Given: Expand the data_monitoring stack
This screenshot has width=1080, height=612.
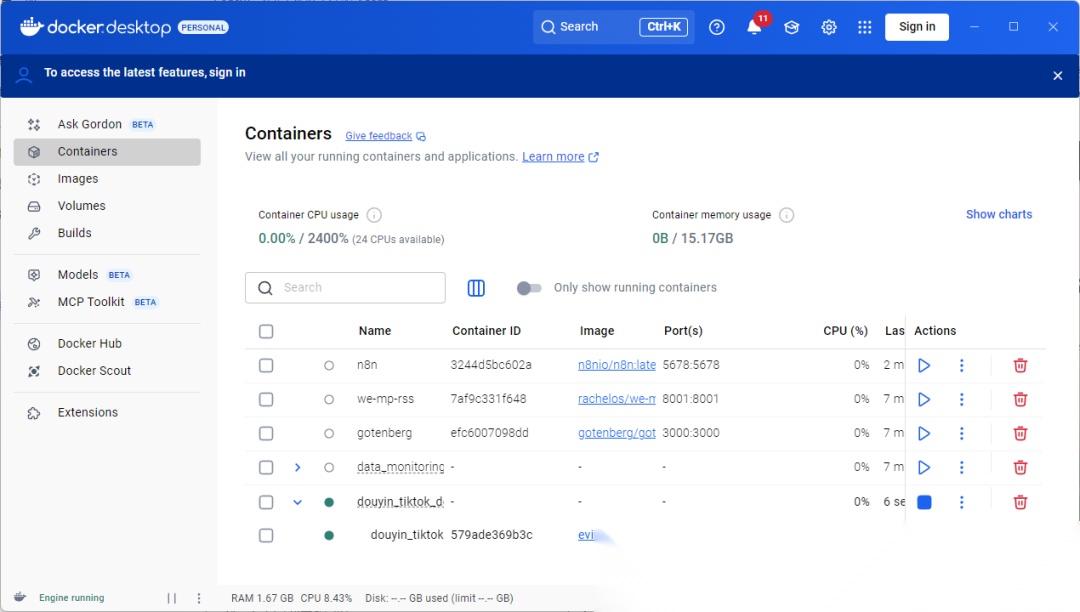Looking at the screenshot, I should pos(298,467).
